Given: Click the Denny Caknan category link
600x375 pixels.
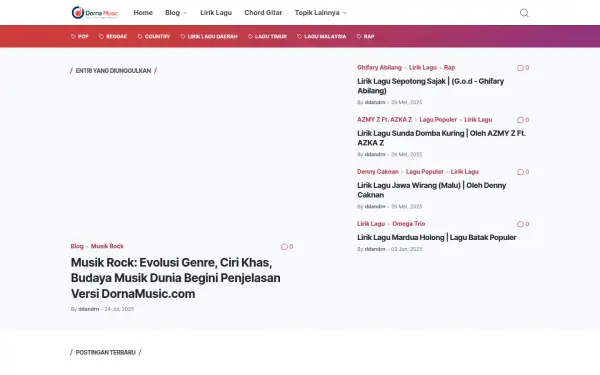Looking at the screenshot, I should [x=378, y=171].
